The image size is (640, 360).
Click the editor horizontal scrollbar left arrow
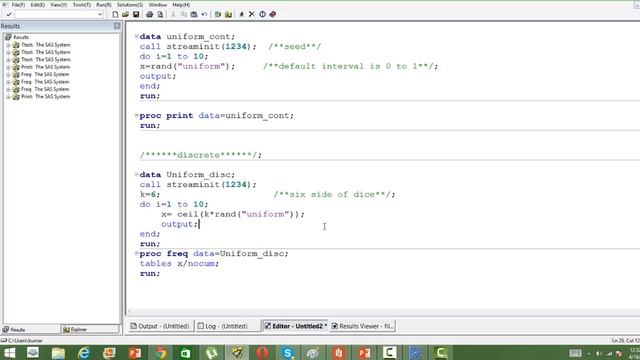click(130, 312)
